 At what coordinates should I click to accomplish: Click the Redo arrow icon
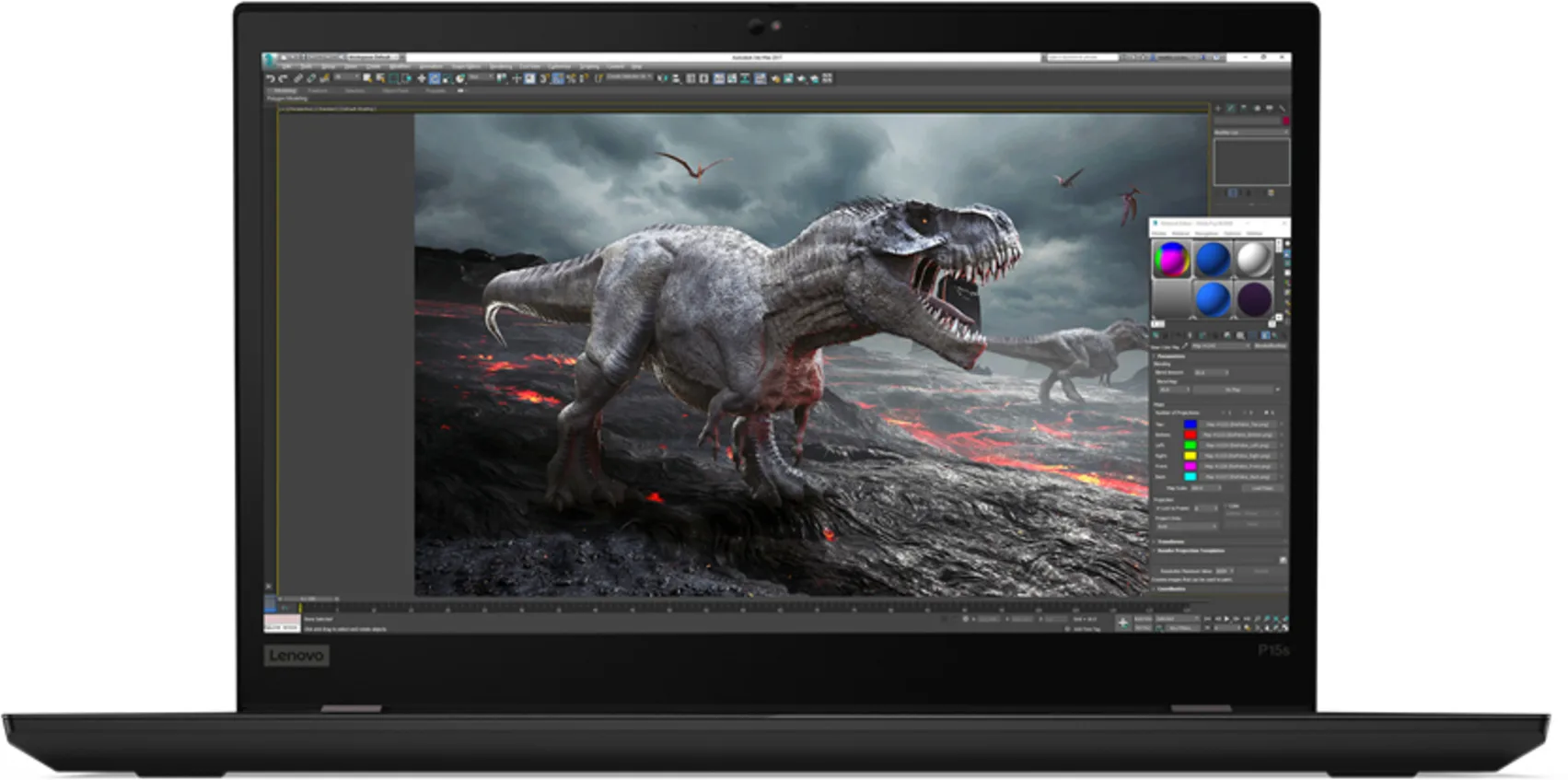[x=283, y=78]
